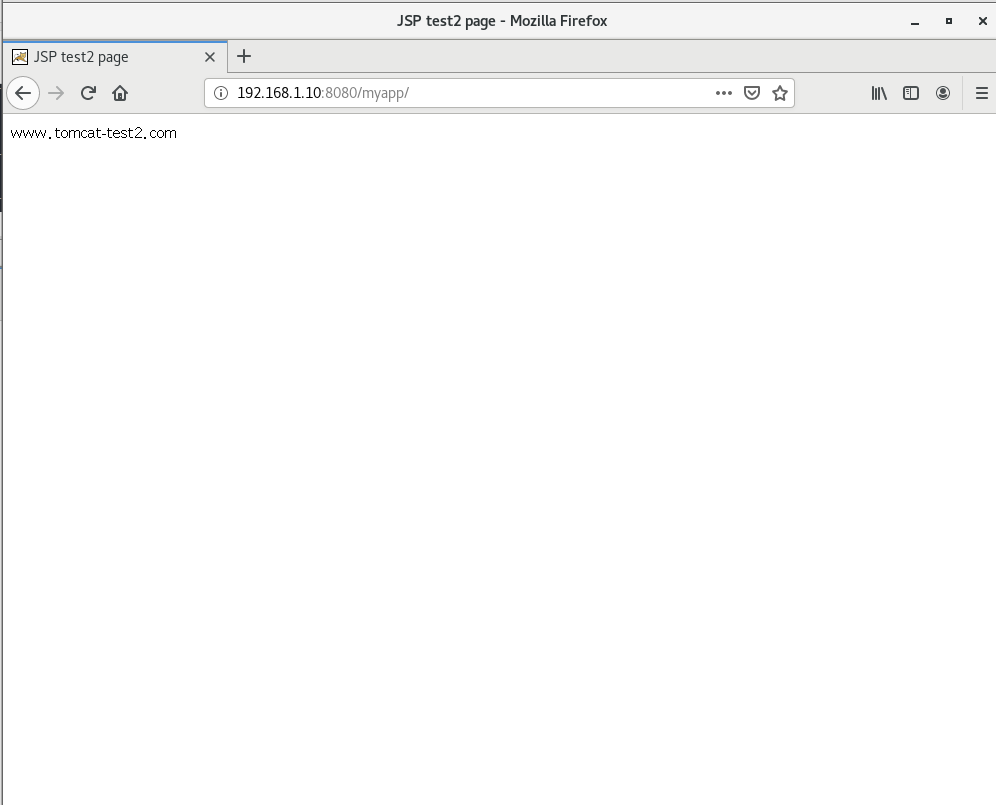Open the Firefox home page
The width and height of the screenshot is (996, 805).
[120, 93]
